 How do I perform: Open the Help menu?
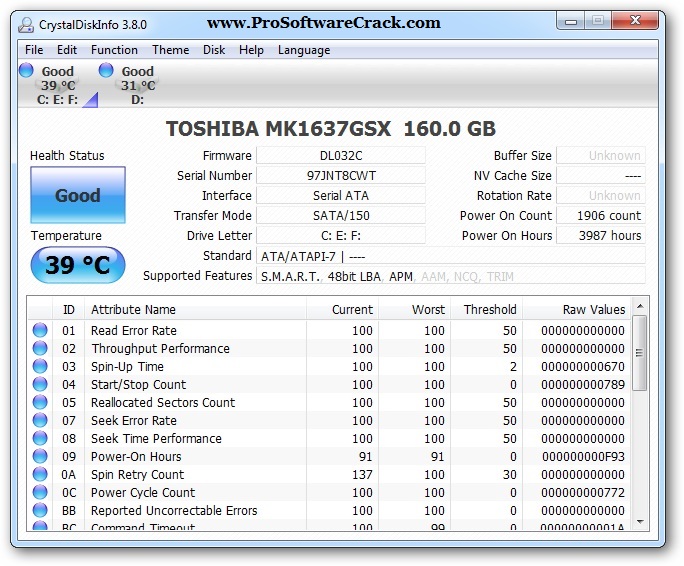(x=251, y=50)
